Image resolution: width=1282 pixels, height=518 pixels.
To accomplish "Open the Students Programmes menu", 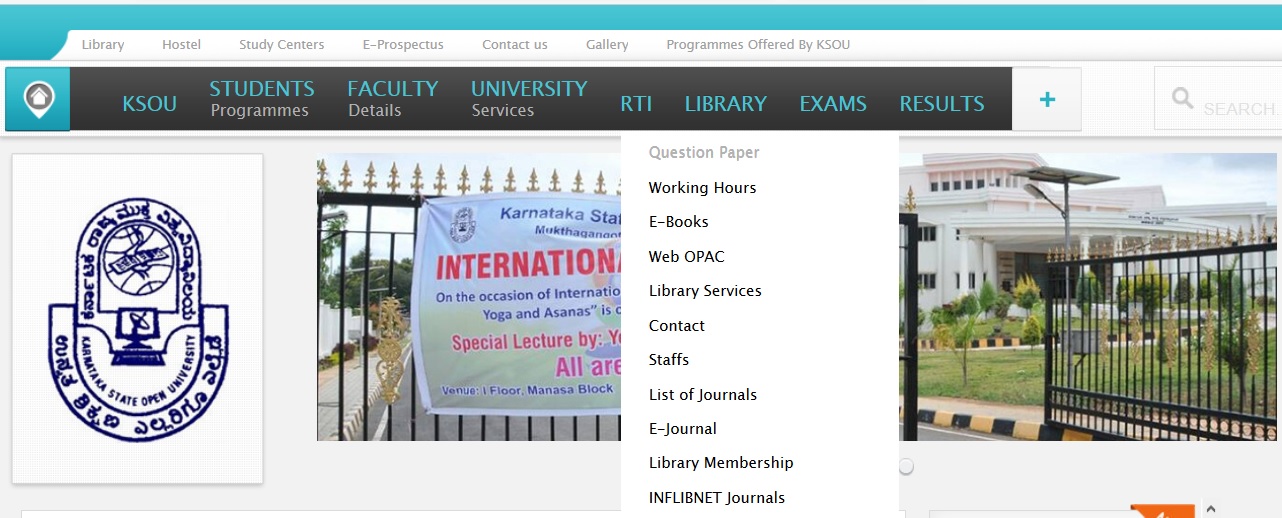I will point(261,99).
